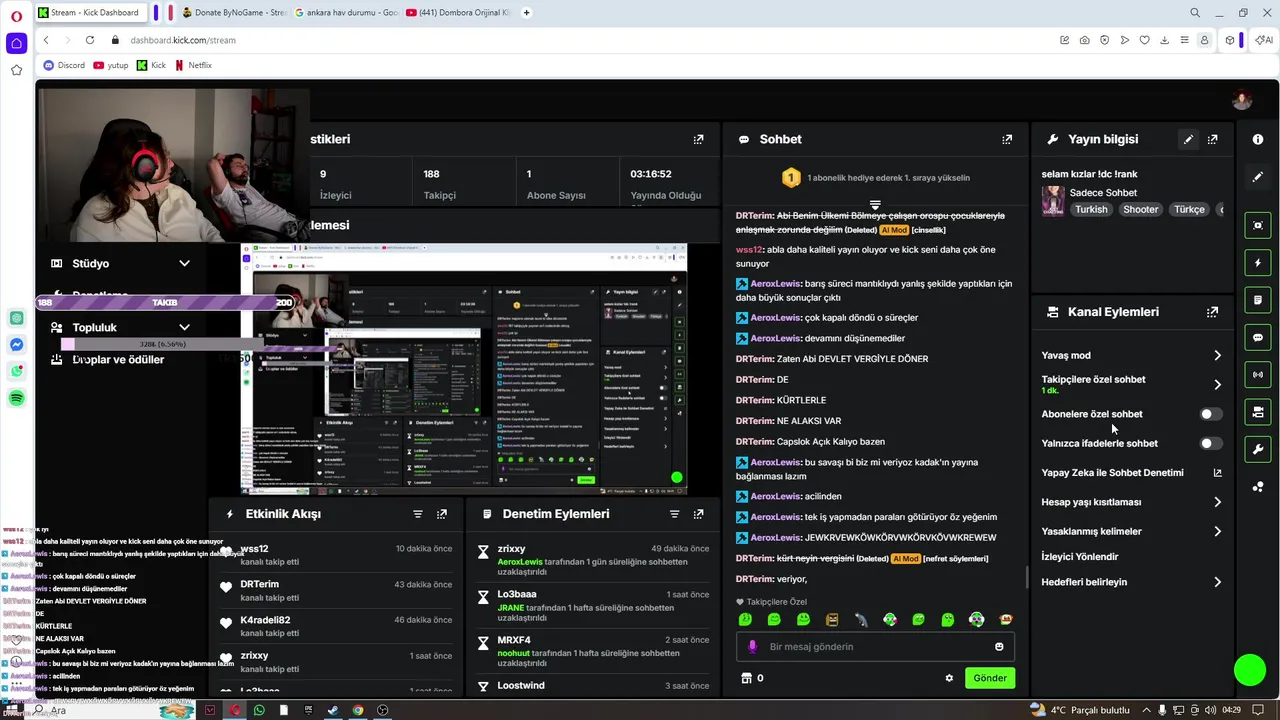This screenshot has height=720, width=1280.
Task: Pop out the Yayın bilgisi panel
Action: 1212,140
